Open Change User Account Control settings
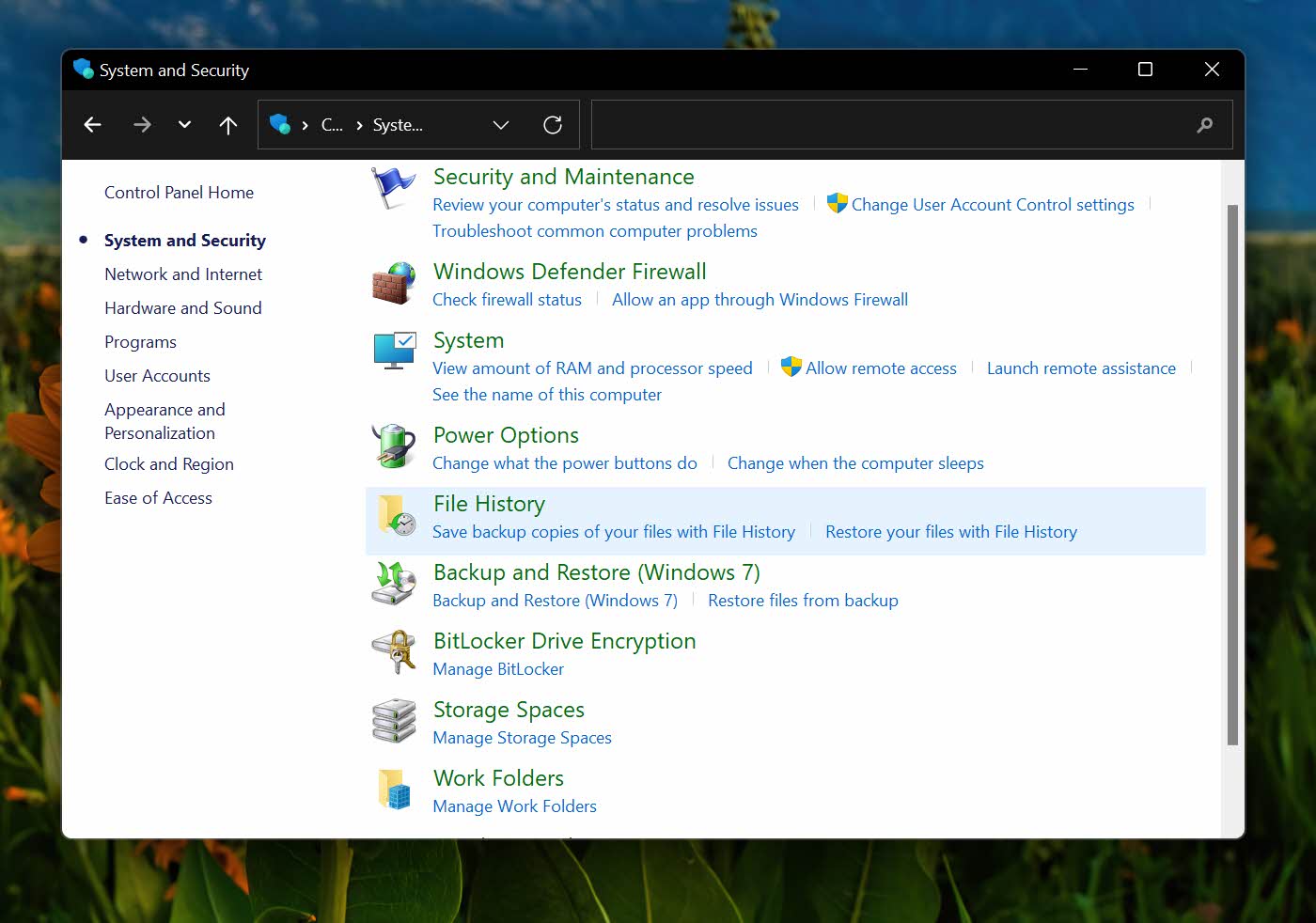This screenshot has width=1316, height=923. coord(993,205)
